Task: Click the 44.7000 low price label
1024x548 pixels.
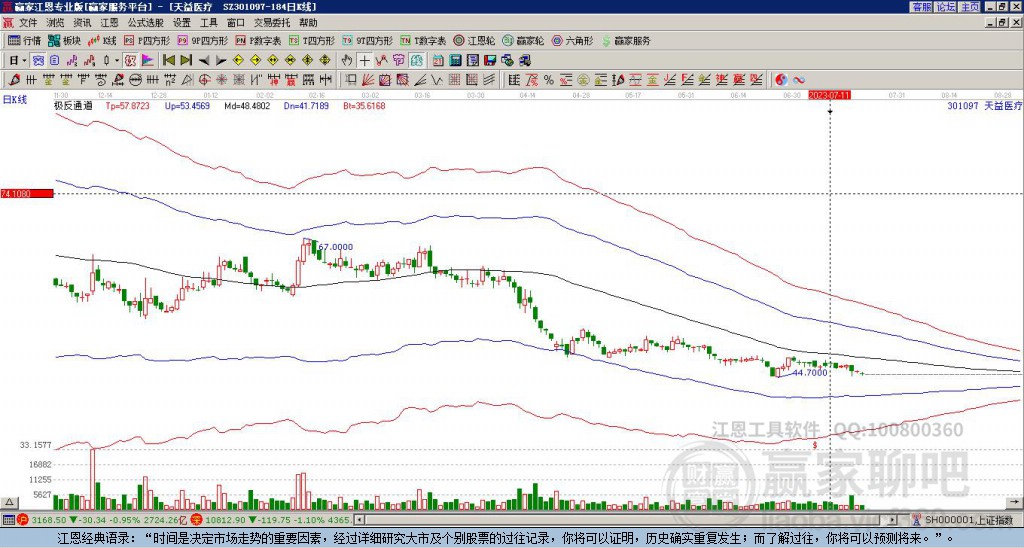Action: [x=810, y=373]
